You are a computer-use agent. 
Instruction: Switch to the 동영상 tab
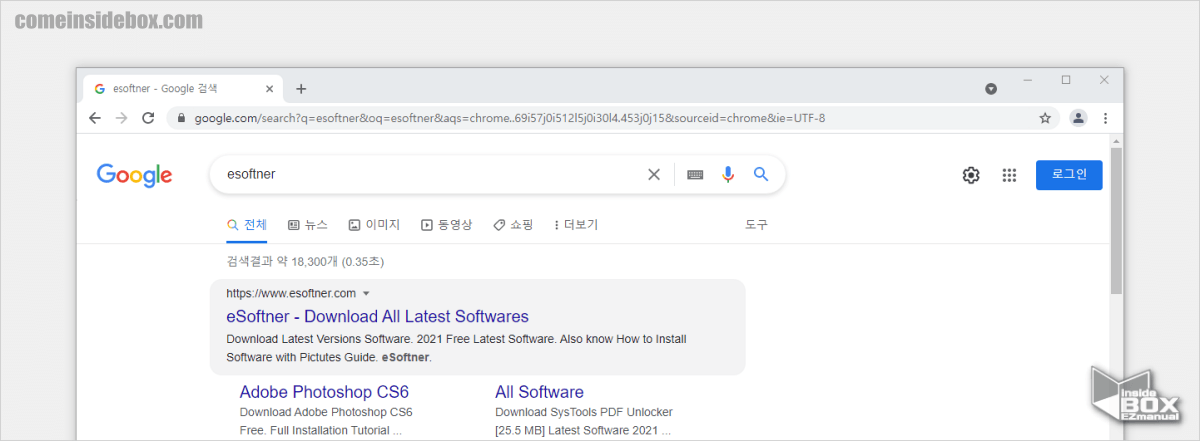[446, 225]
